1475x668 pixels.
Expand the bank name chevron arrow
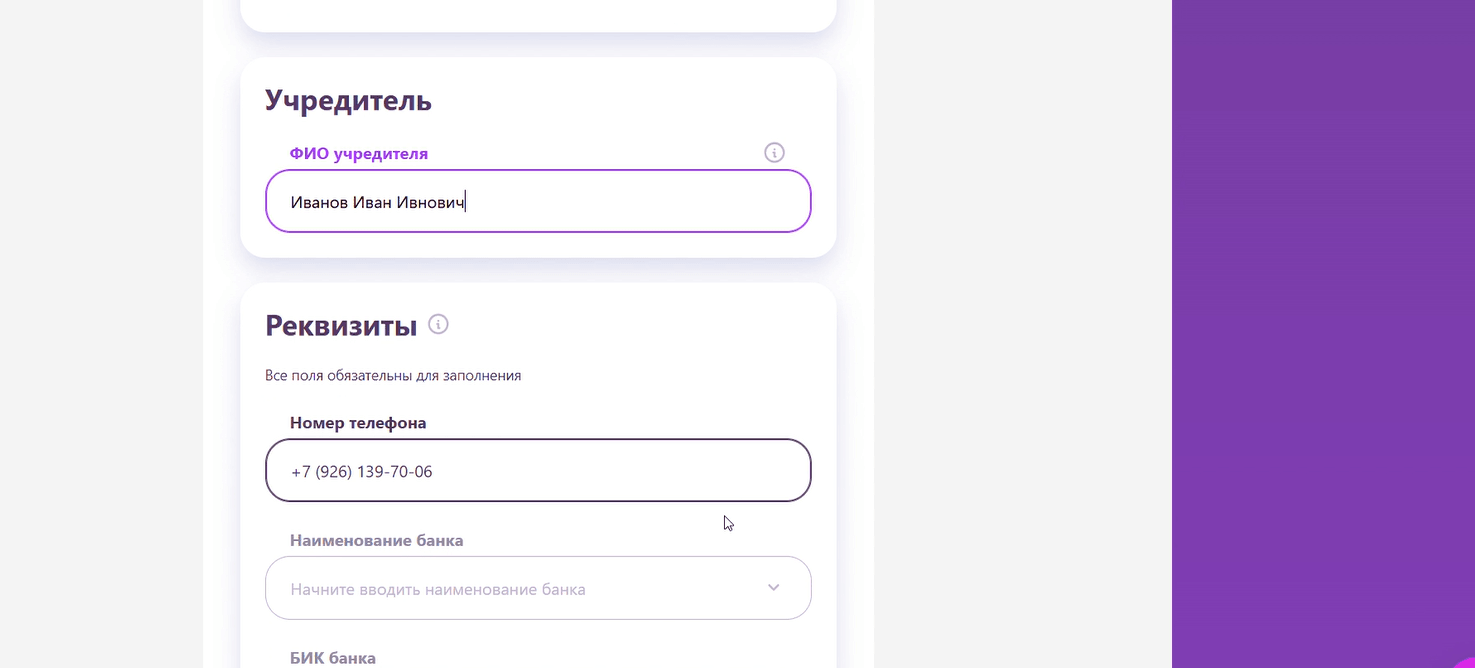pos(773,588)
